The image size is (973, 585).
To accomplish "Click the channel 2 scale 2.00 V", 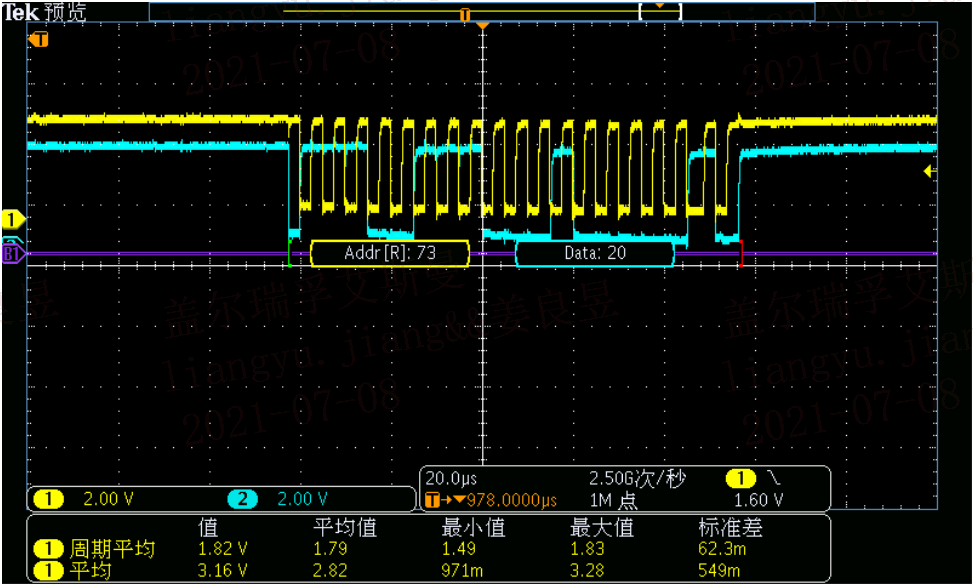I will pyautogui.click(x=302, y=499).
